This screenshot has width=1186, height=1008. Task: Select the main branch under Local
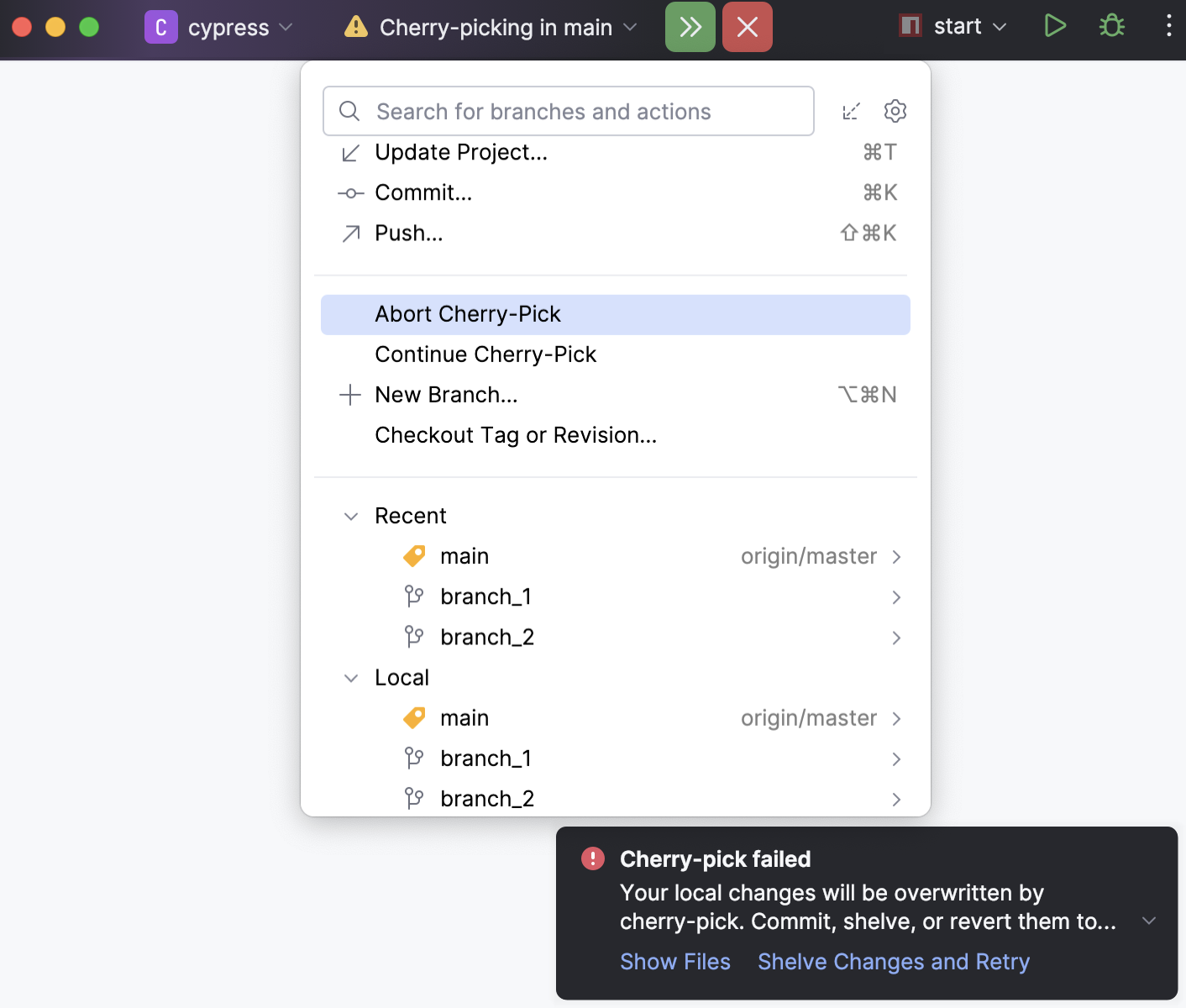(x=464, y=718)
